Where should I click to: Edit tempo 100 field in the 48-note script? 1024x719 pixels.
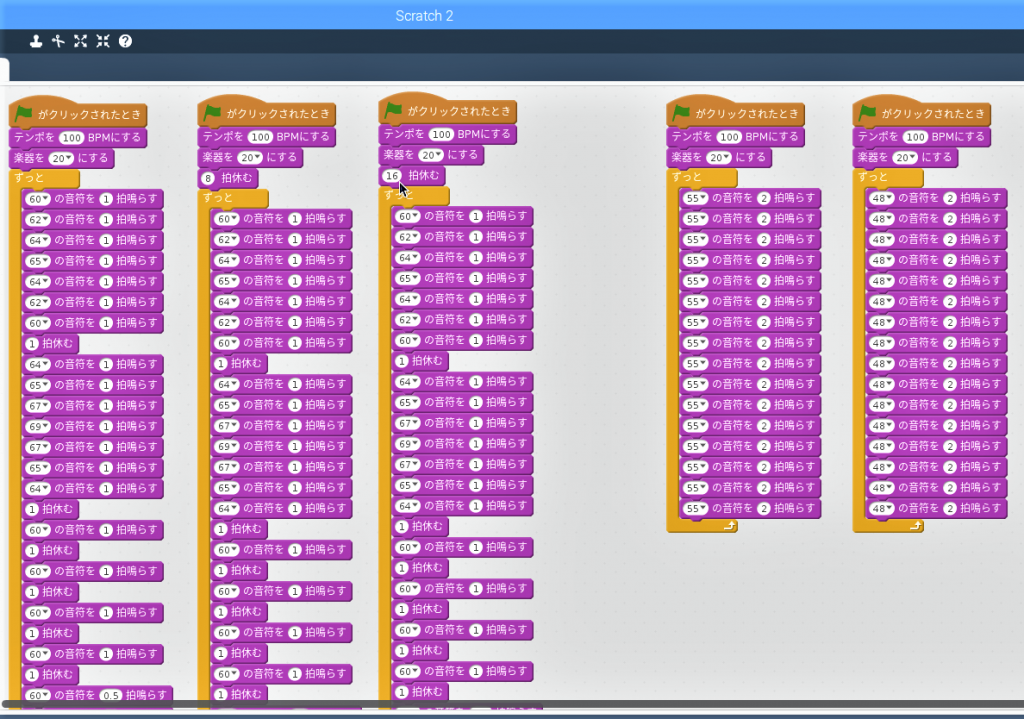pyautogui.click(x=915, y=137)
